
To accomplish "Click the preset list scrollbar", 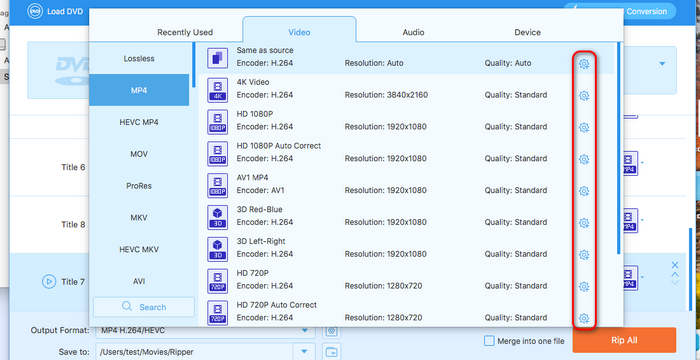I will pos(619,147).
